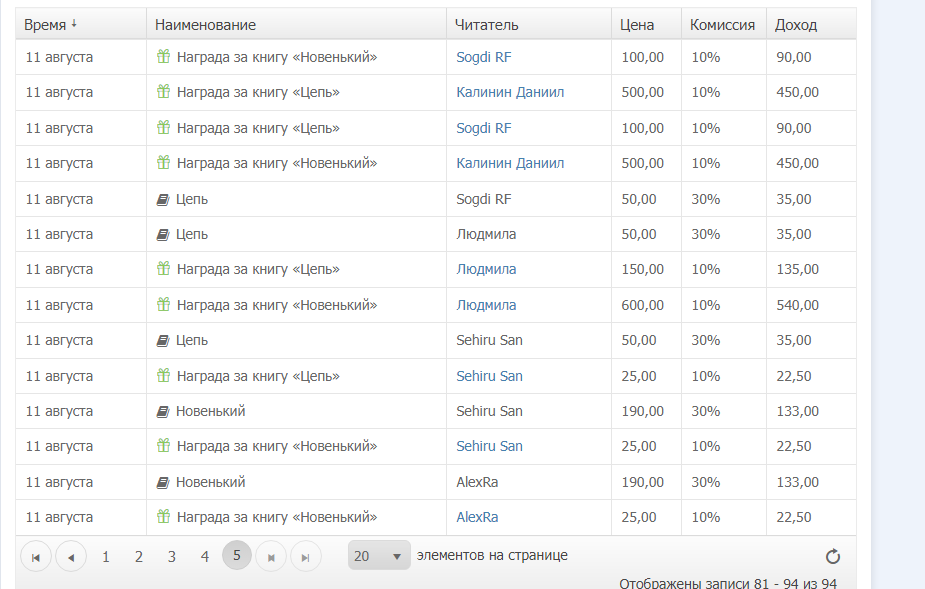The width and height of the screenshot is (925, 589).
Task: Click the last page arrow button
Action: [x=305, y=557]
